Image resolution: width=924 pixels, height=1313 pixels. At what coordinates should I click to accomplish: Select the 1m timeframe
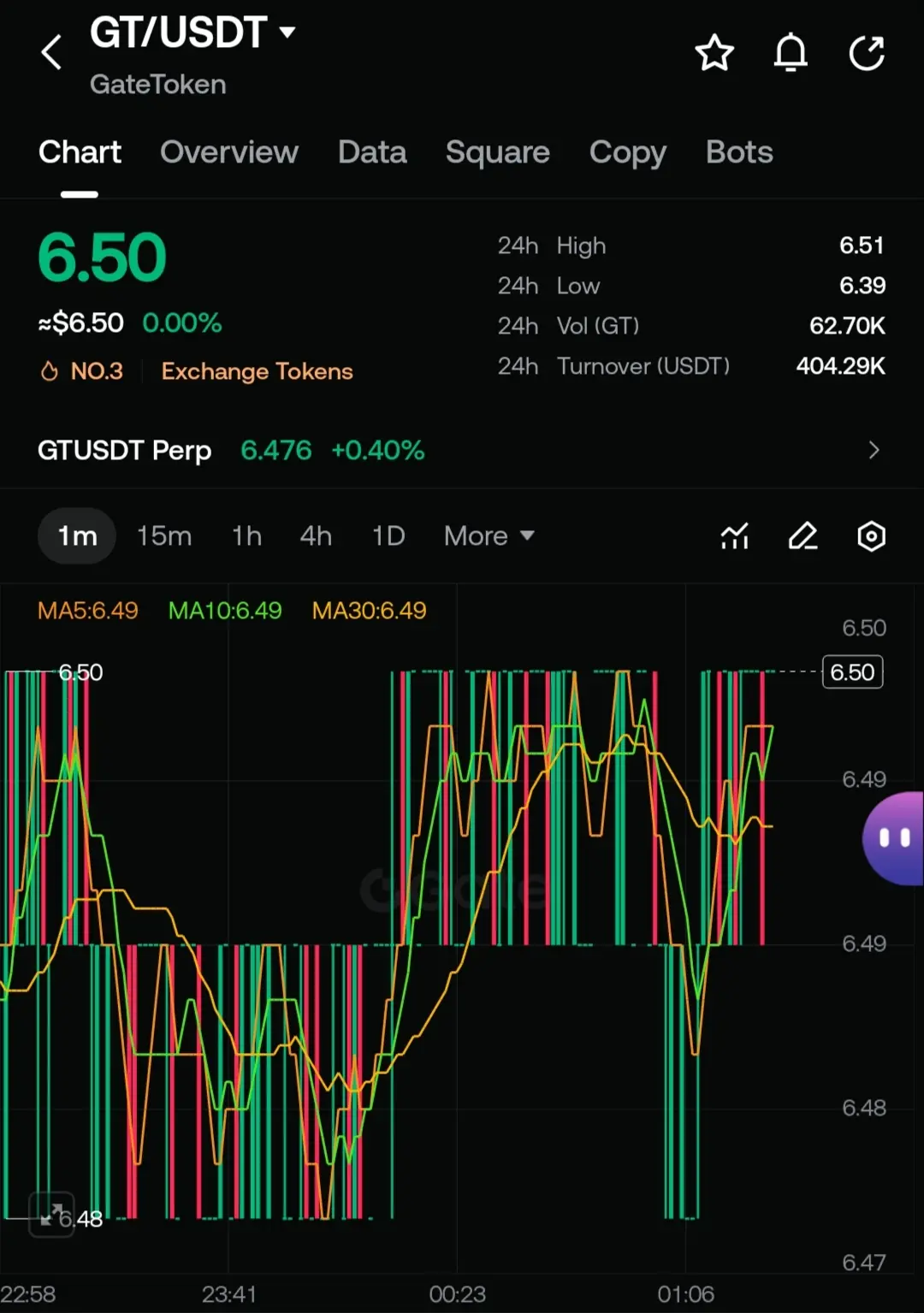click(77, 536)
